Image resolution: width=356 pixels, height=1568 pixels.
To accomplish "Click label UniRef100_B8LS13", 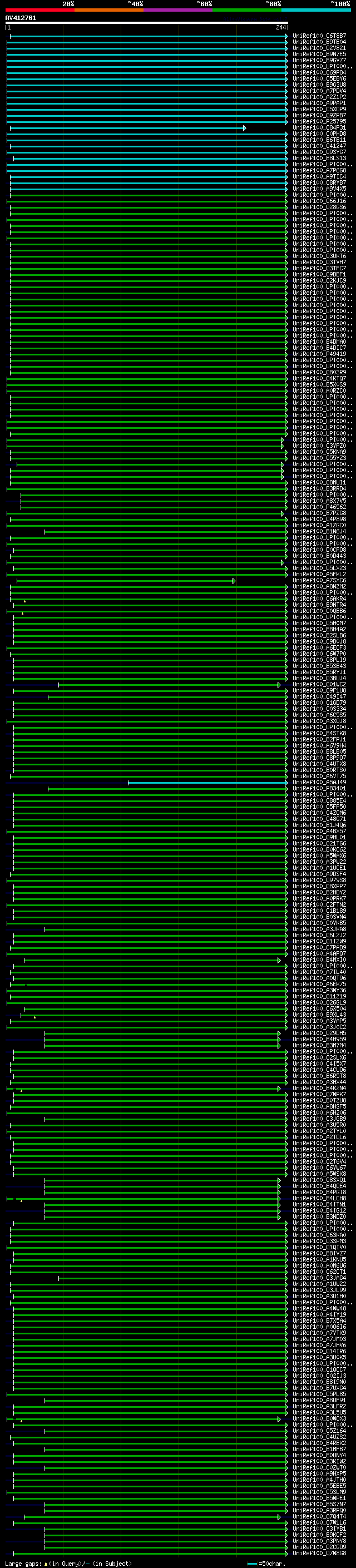I will click(x=319, y=159).
